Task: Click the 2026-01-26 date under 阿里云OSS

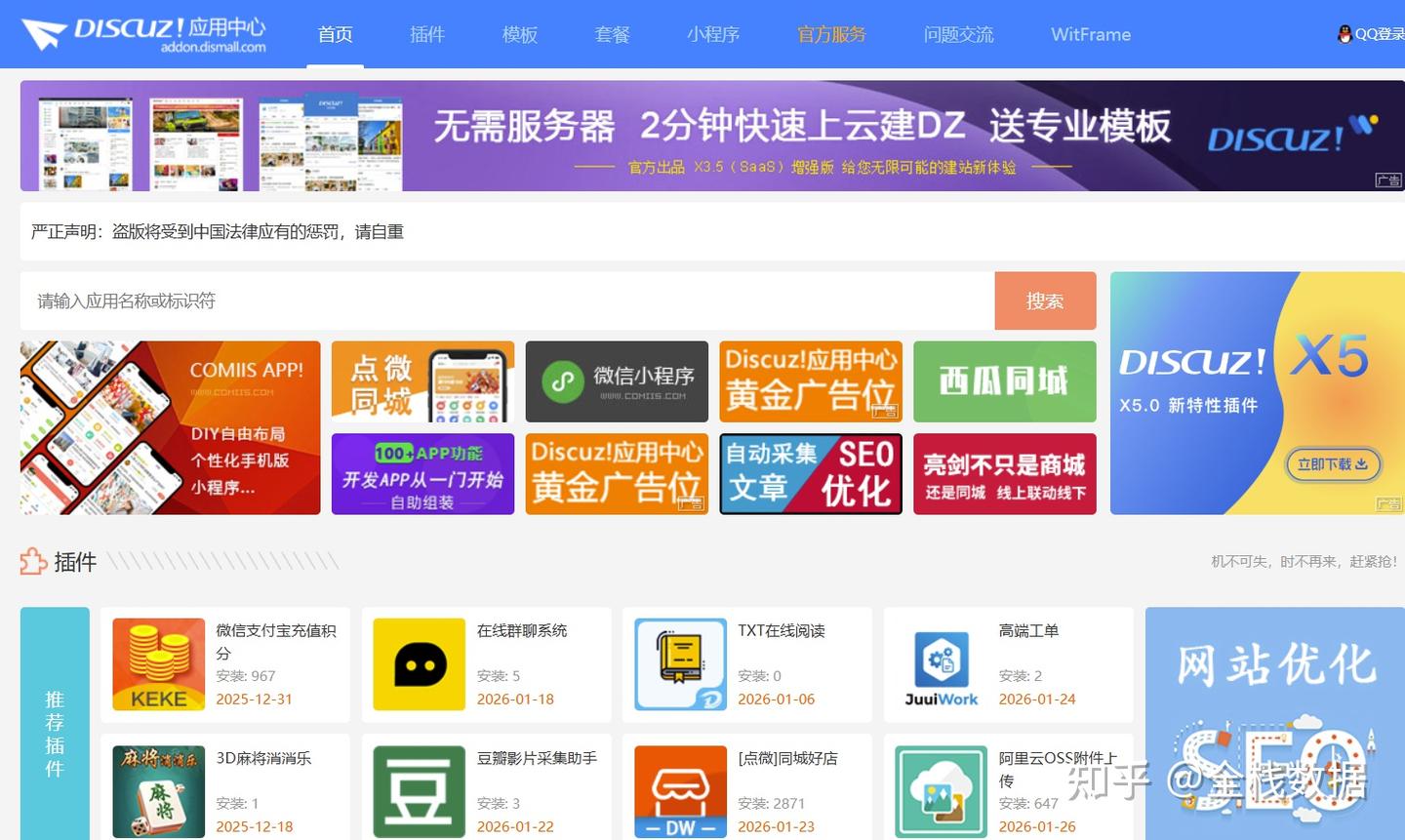Action: [1037, 826]
